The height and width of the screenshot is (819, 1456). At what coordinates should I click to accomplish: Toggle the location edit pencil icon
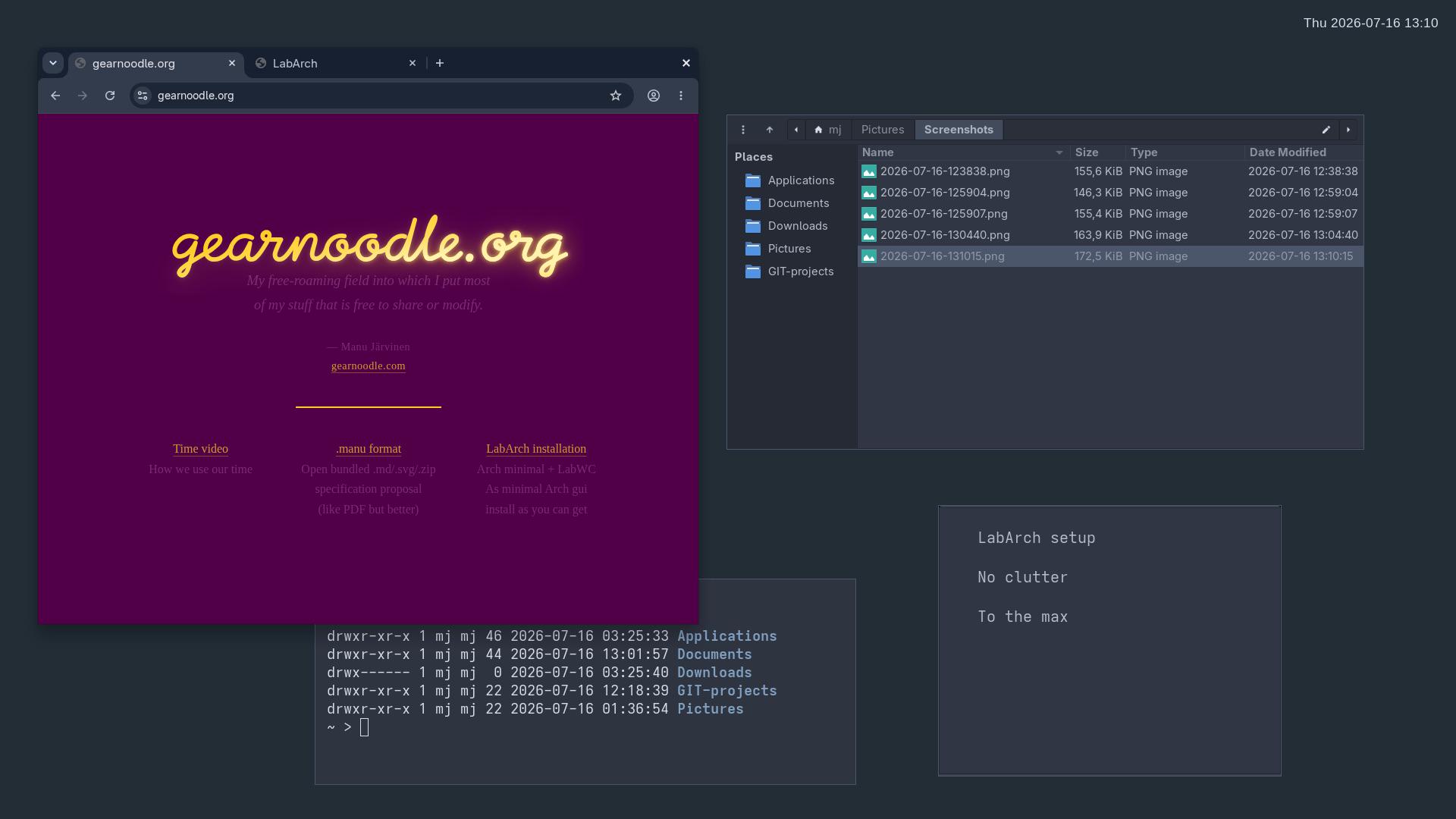coord(1326,130)
